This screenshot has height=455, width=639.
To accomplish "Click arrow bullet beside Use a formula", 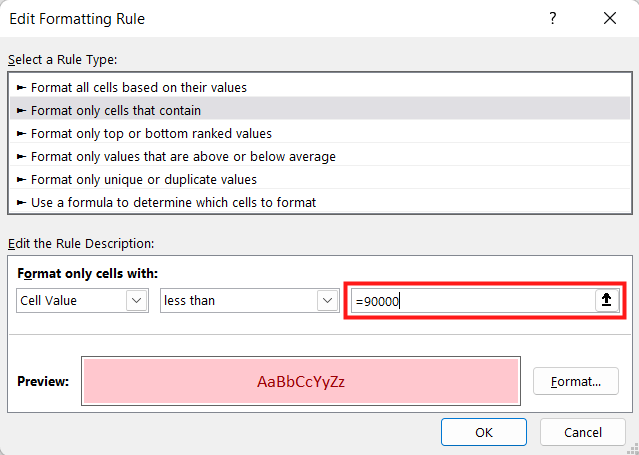I will pyautogui.click(x=21, y=202).
